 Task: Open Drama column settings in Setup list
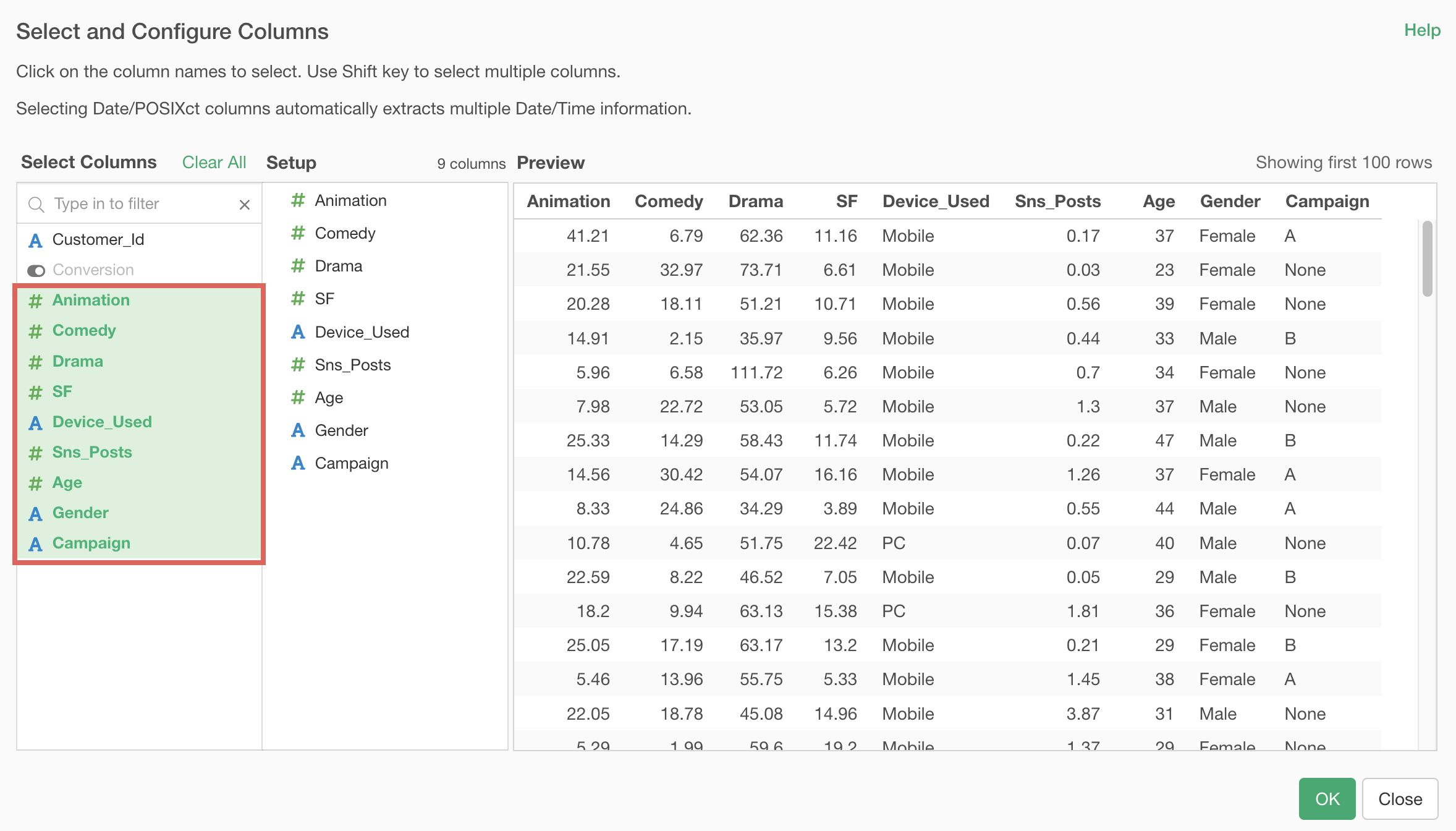[x=339, y=266]
